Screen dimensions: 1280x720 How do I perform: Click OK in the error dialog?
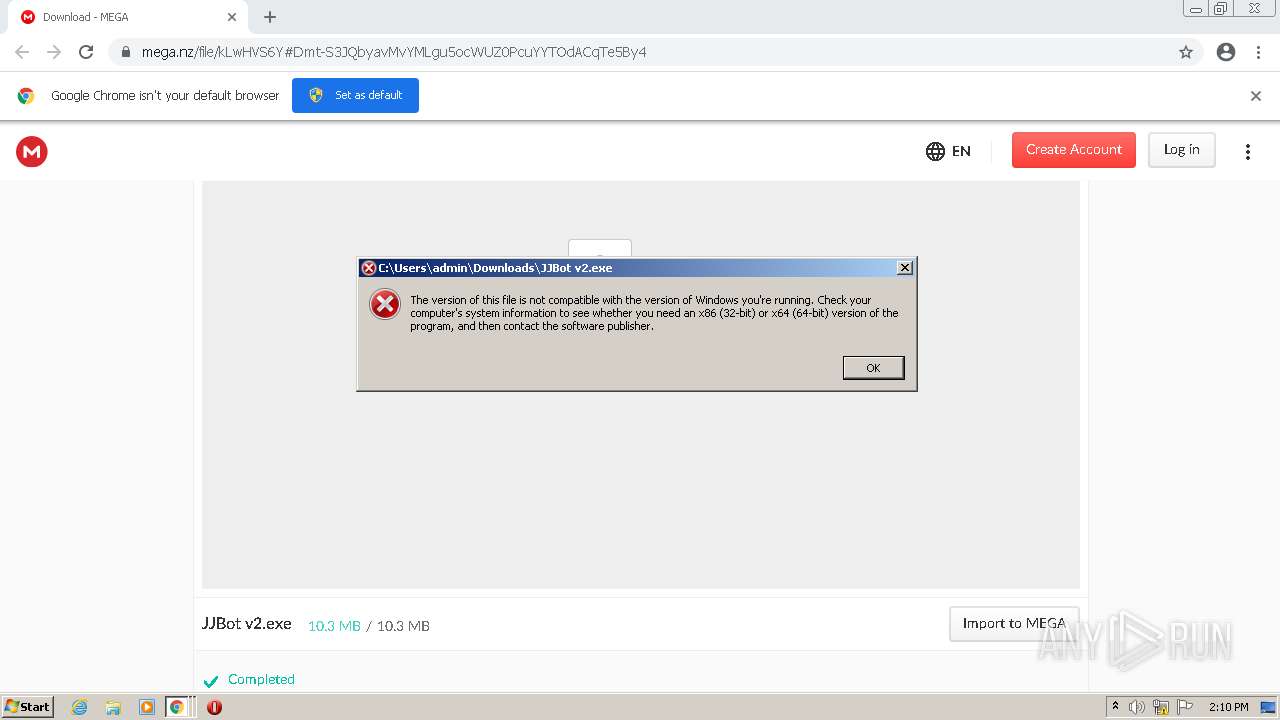coord(873,368)
